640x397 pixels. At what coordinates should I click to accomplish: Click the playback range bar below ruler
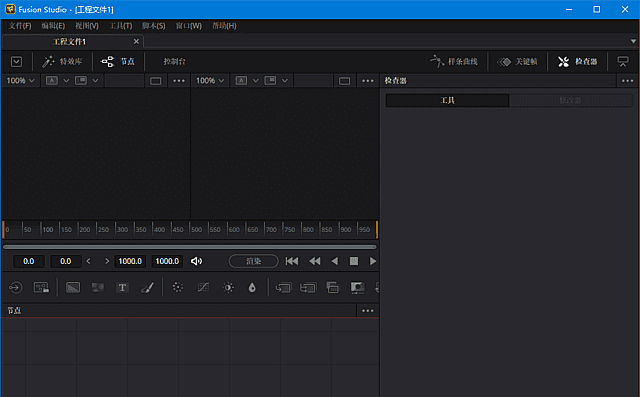click(x=190, y=247)
